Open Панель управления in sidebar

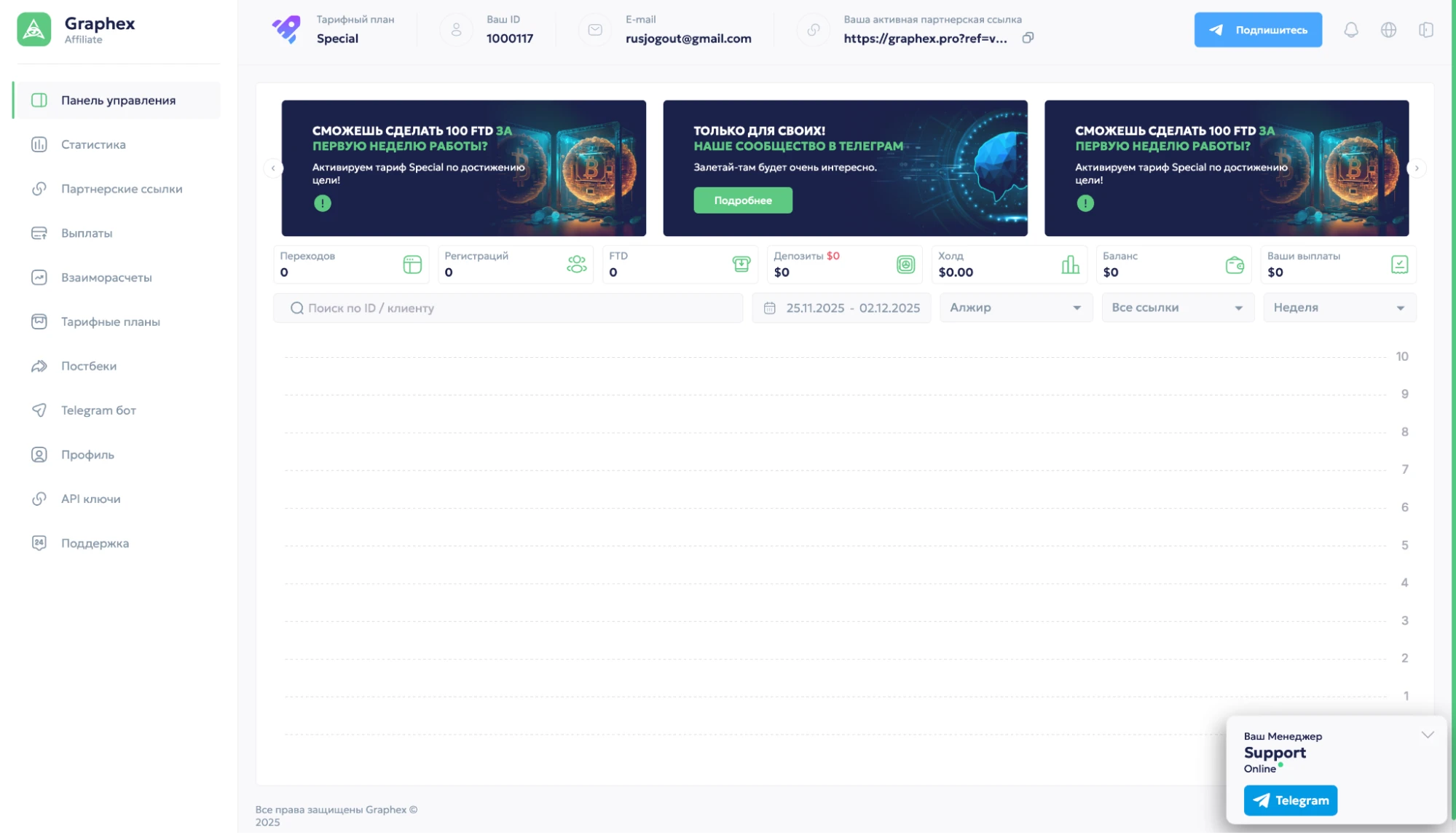point(117,101)
